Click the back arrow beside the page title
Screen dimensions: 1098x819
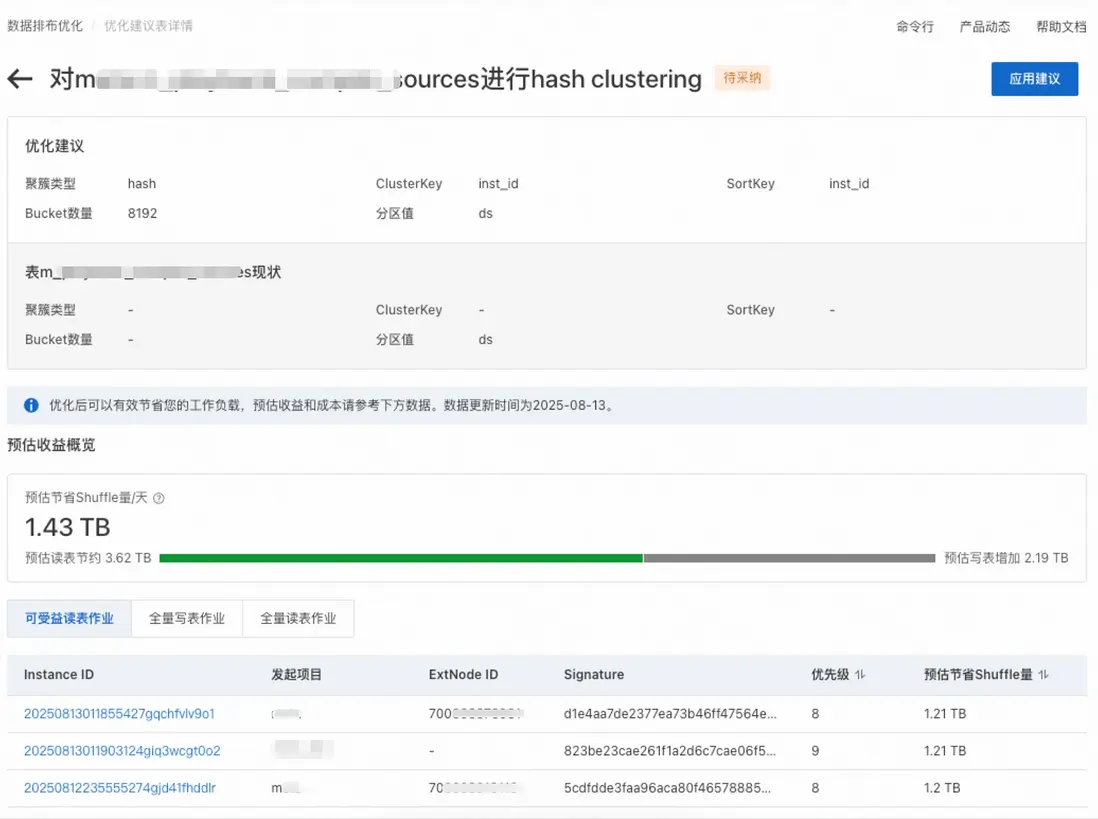[x=20, y=79]
